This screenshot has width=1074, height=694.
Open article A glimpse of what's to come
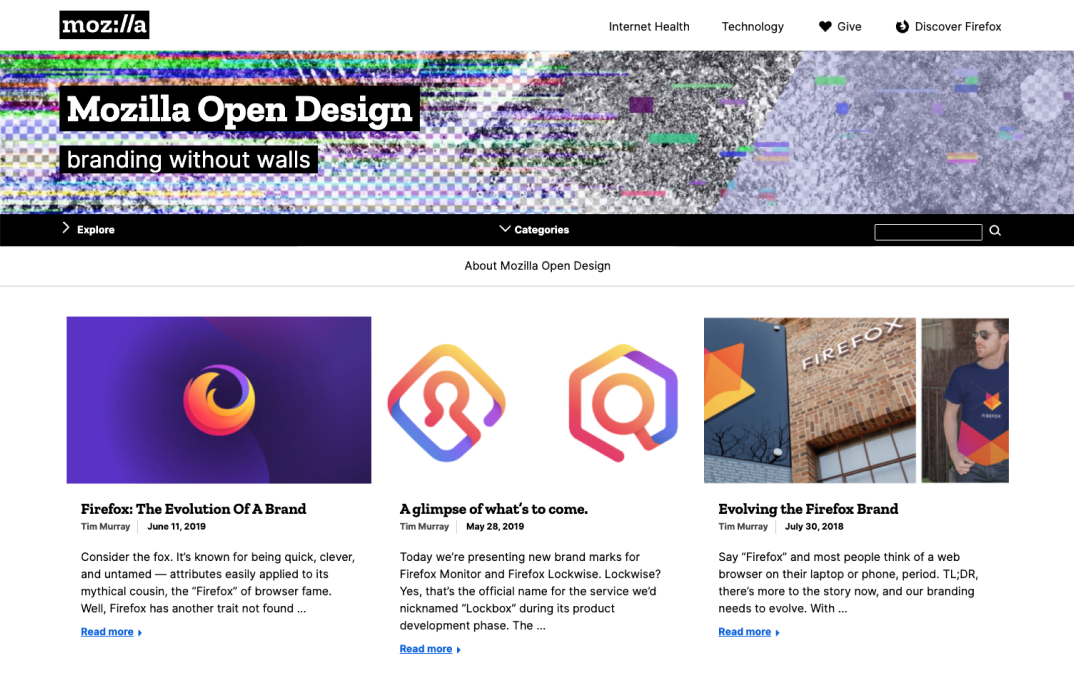(x=493, y=509)
